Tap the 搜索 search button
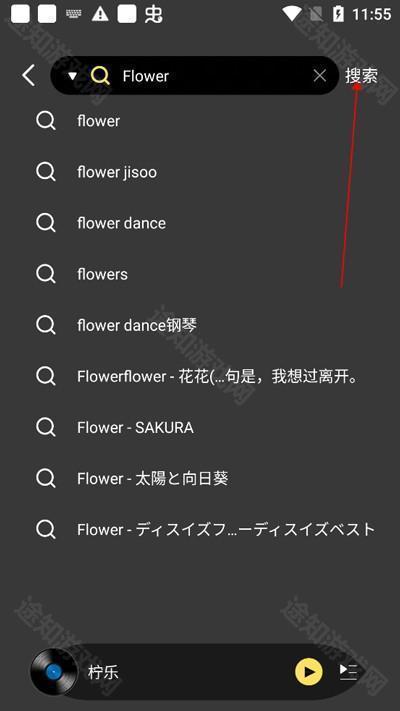 click(x=361, y=76)
